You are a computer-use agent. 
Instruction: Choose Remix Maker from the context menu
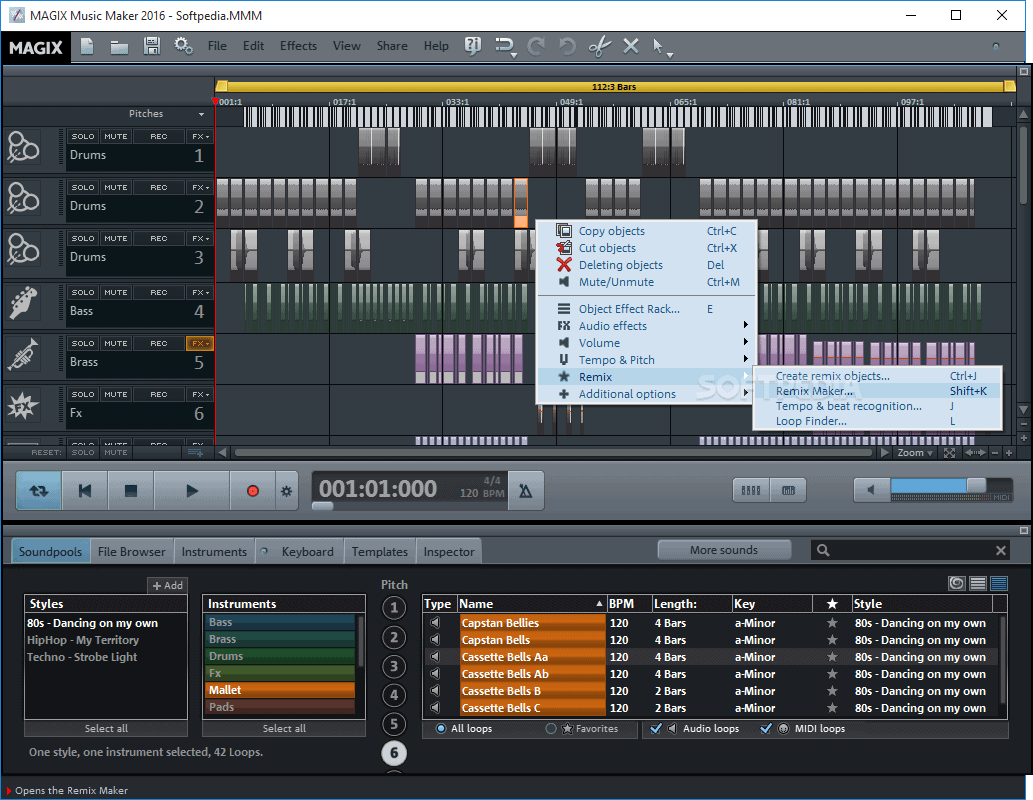[x=813, y=390]
